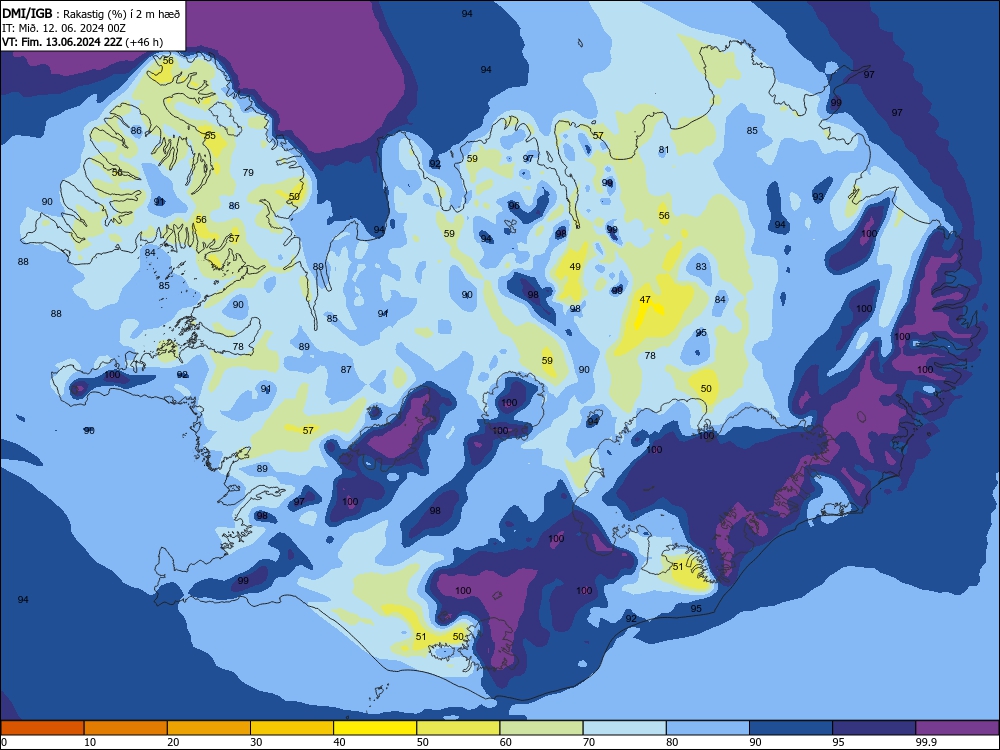Image resolution: width=1000 pixels, height=750 pixels.
Task: Click the '55' humidity value in the Westfjords
Action: (x=210, y=135)
